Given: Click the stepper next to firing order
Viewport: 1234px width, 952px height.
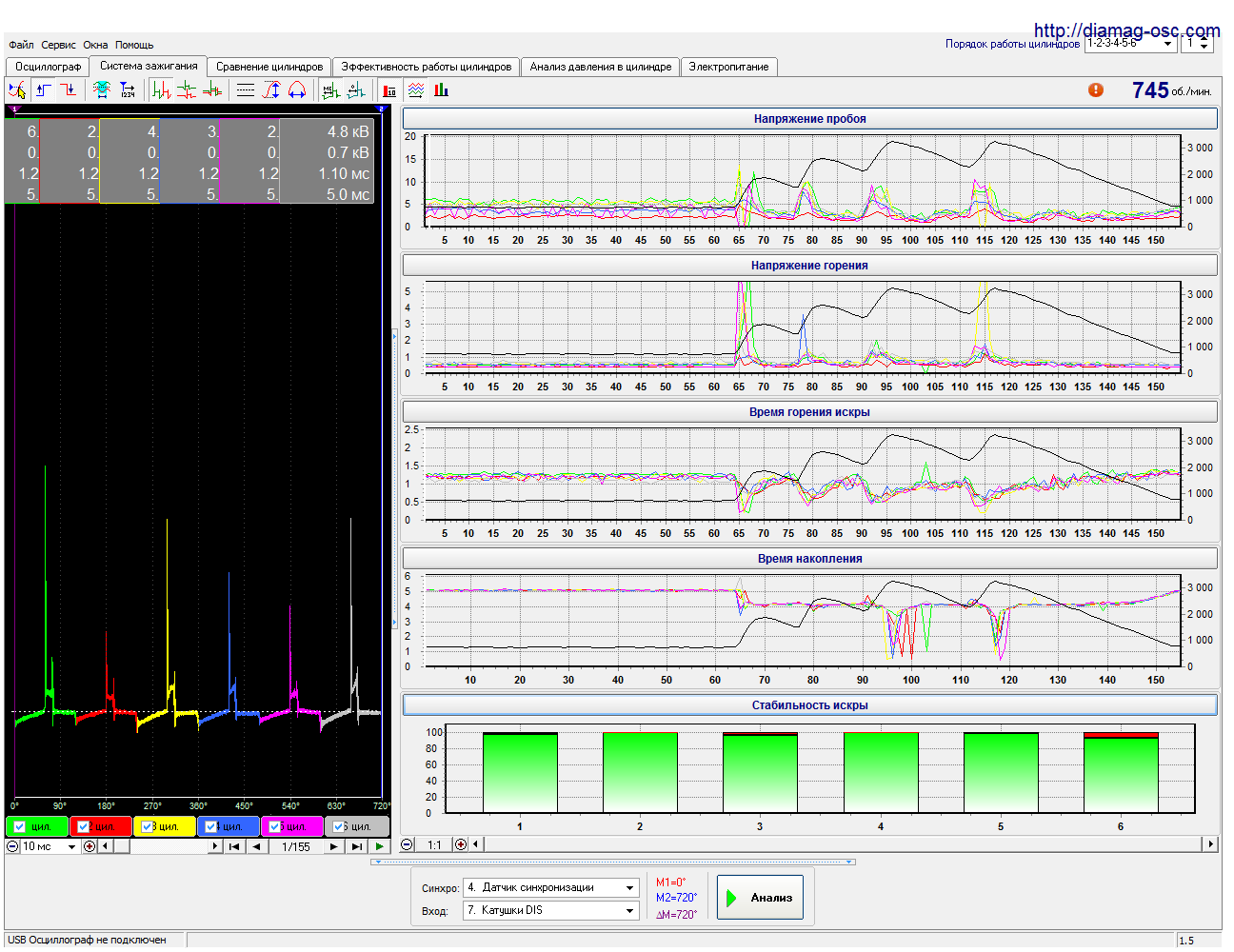Looking at the screenshot, I should [x=1204, y=44].
